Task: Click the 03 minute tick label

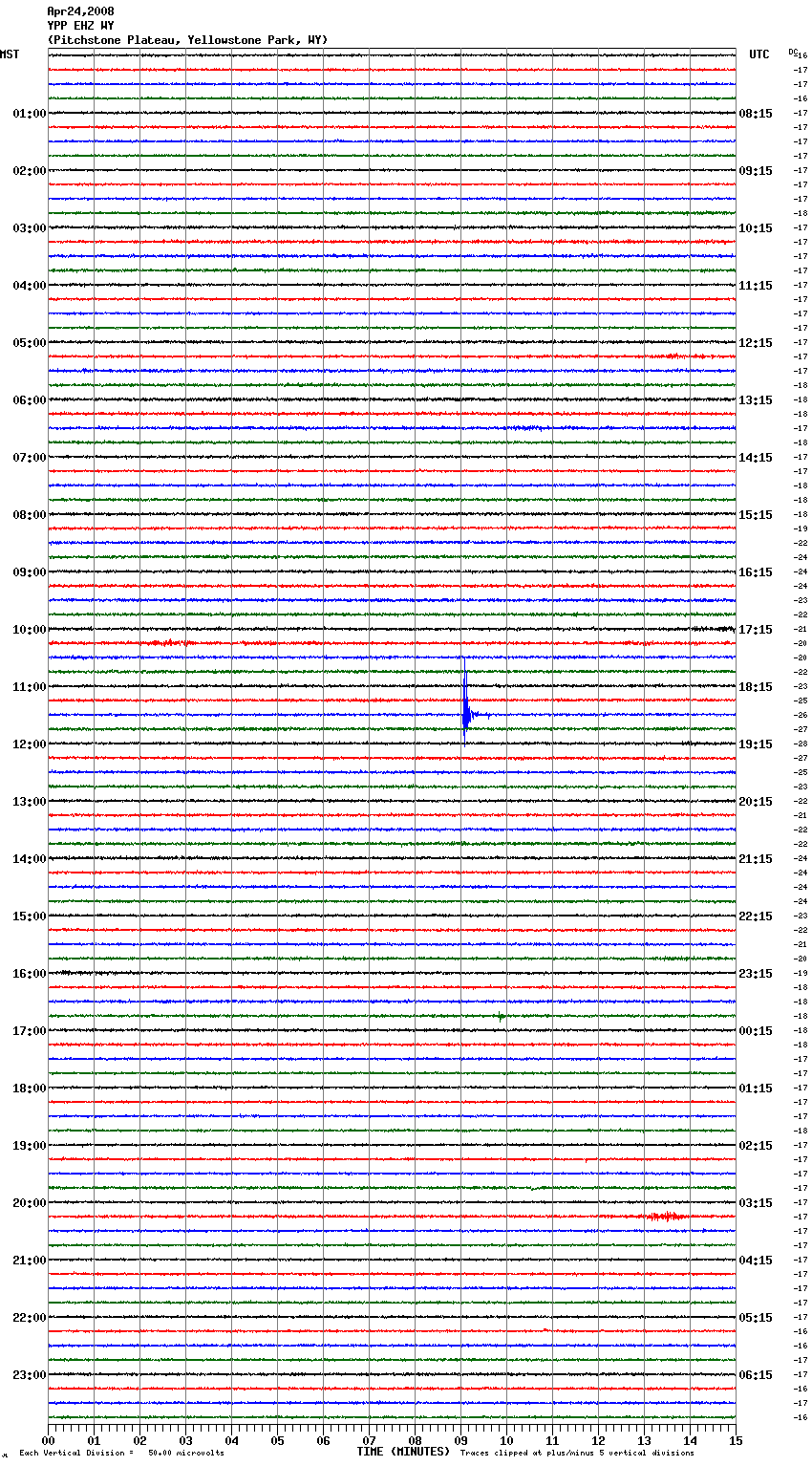Action: click(186, 1440)
